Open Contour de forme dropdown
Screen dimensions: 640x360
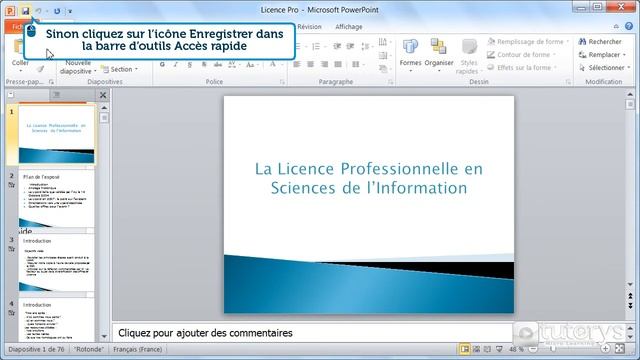tap(521, 55)
